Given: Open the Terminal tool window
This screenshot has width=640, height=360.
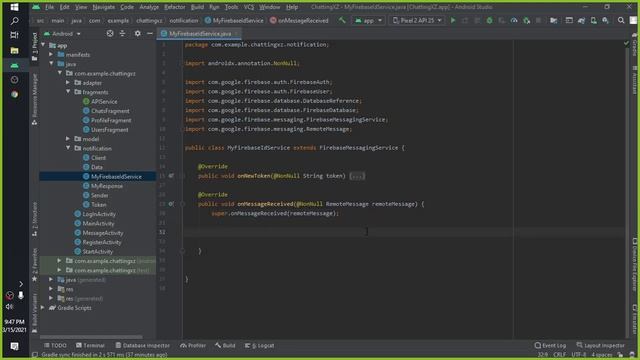Looking at the screenshot, I should click(90, 345).
